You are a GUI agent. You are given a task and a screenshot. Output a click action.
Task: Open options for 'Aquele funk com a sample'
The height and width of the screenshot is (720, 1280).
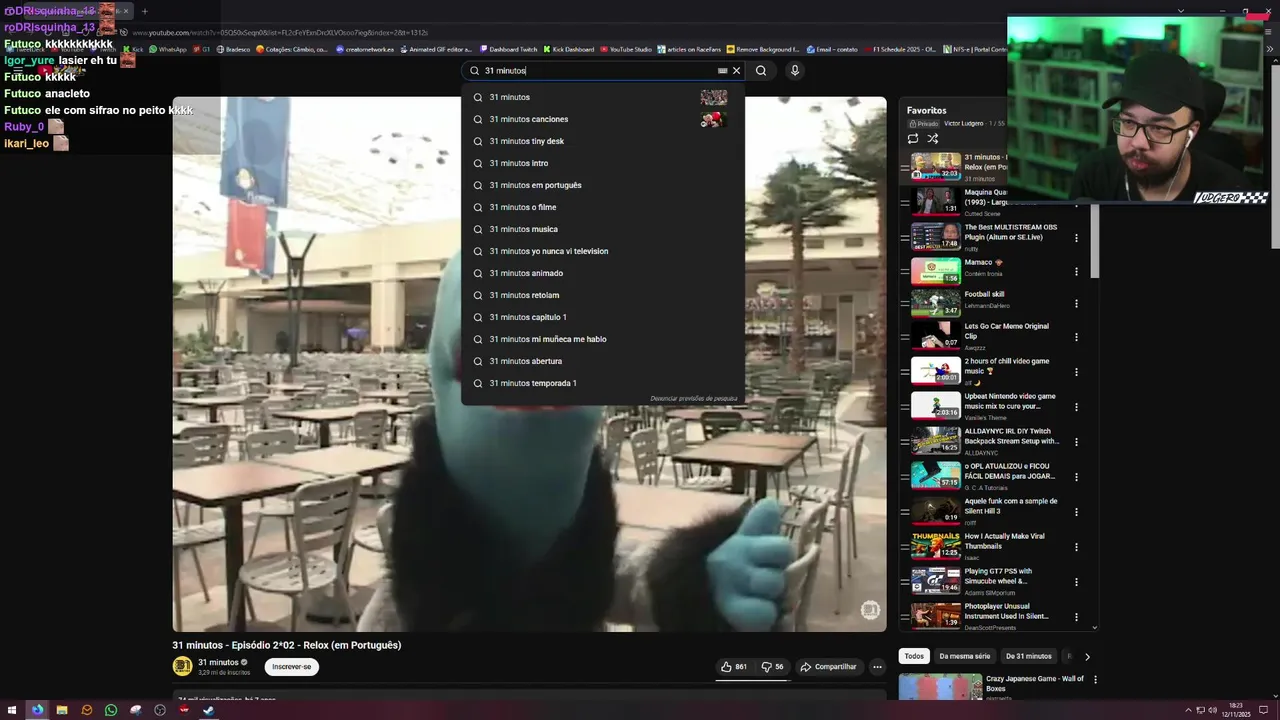1076,512
